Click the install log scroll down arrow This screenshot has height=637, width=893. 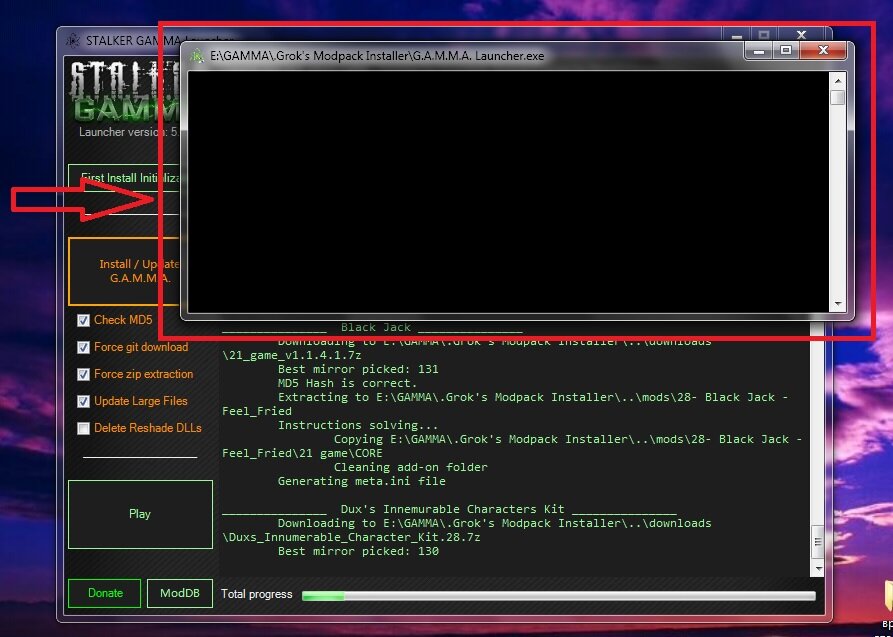pyautogui.click(x=818, y=568)
